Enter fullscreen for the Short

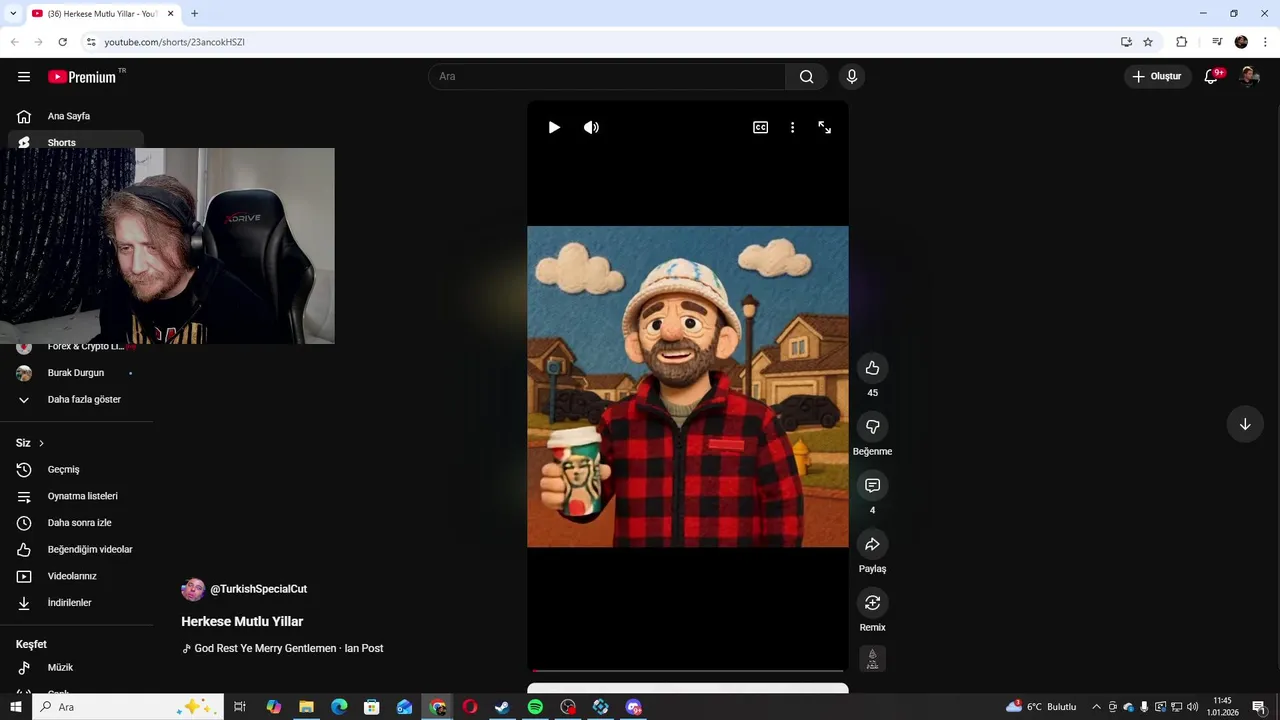tap(825, 128)
